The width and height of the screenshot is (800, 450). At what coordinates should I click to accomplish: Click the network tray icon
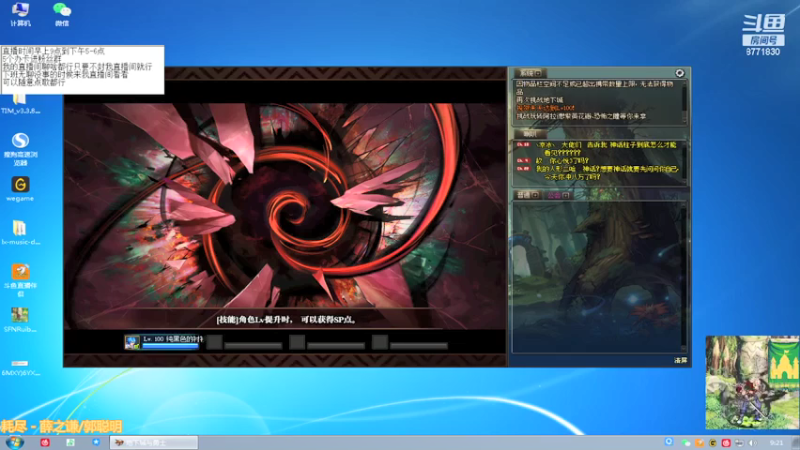[x=739, y=443]
